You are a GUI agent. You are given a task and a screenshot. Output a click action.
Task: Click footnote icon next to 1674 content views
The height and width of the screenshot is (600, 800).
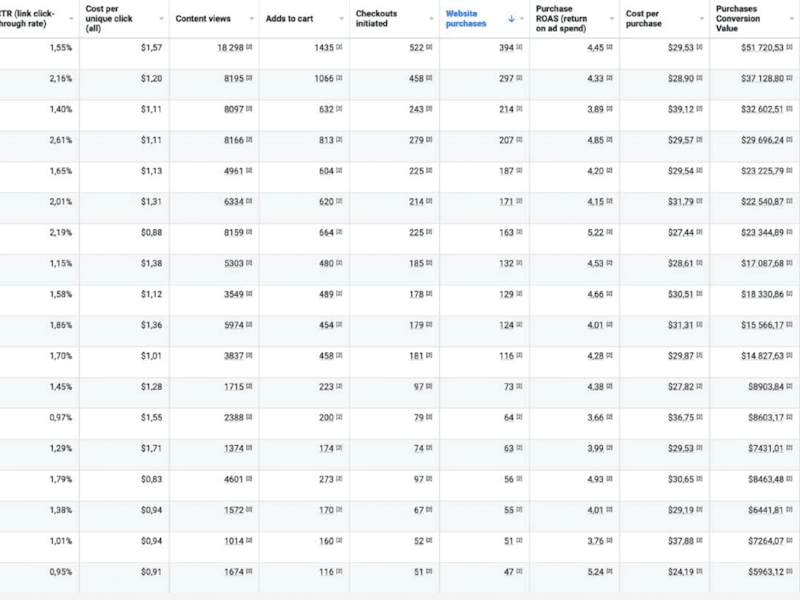(x=249, y=571)
